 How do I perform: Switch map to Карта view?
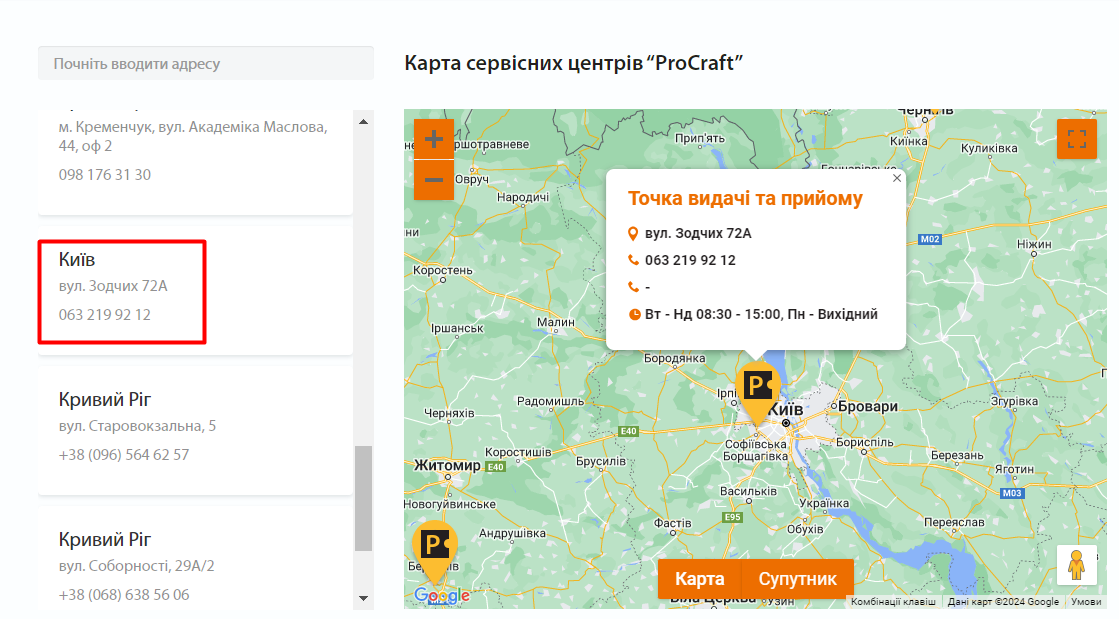click(x=699, y=579)
